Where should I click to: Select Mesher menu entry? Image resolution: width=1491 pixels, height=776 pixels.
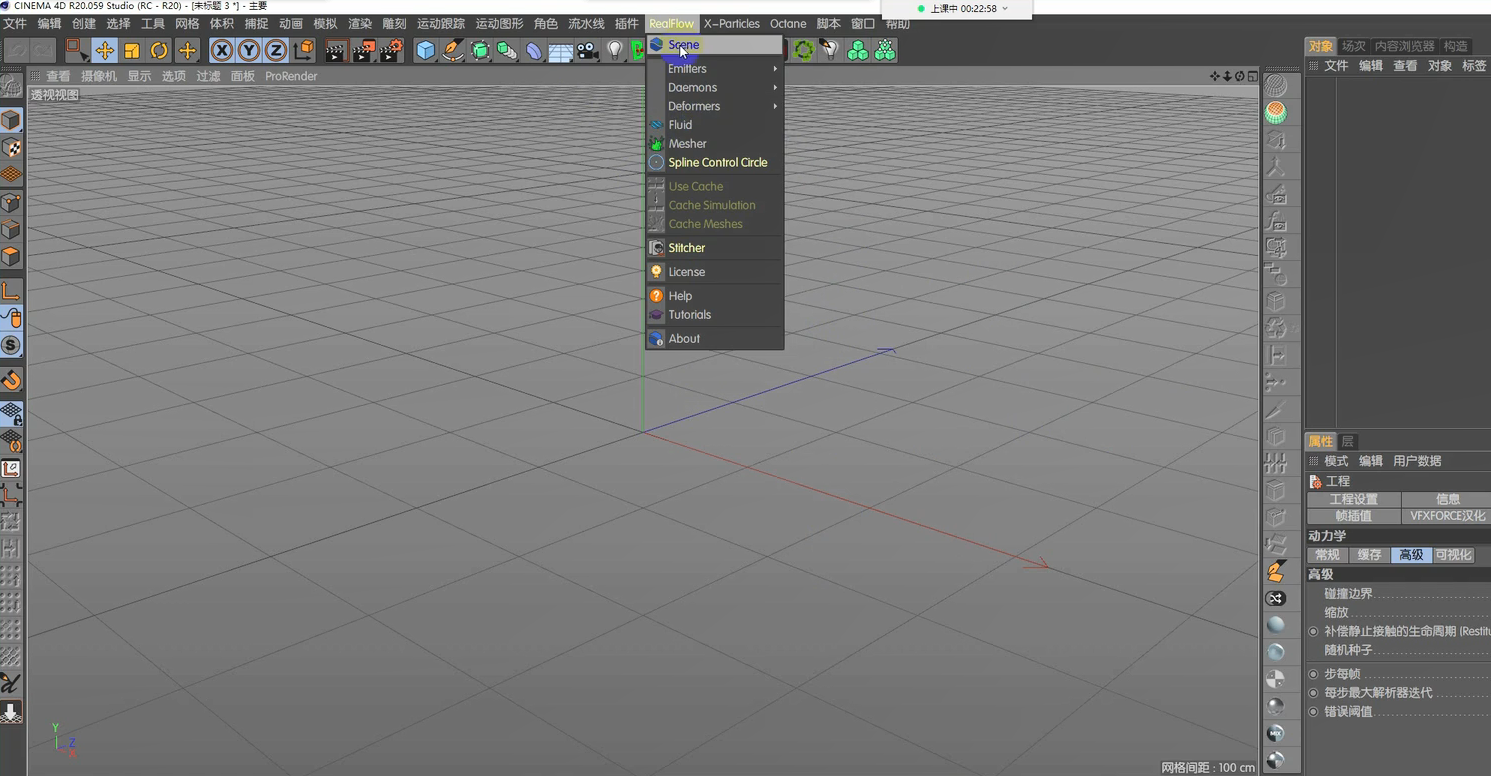point(714,144)
